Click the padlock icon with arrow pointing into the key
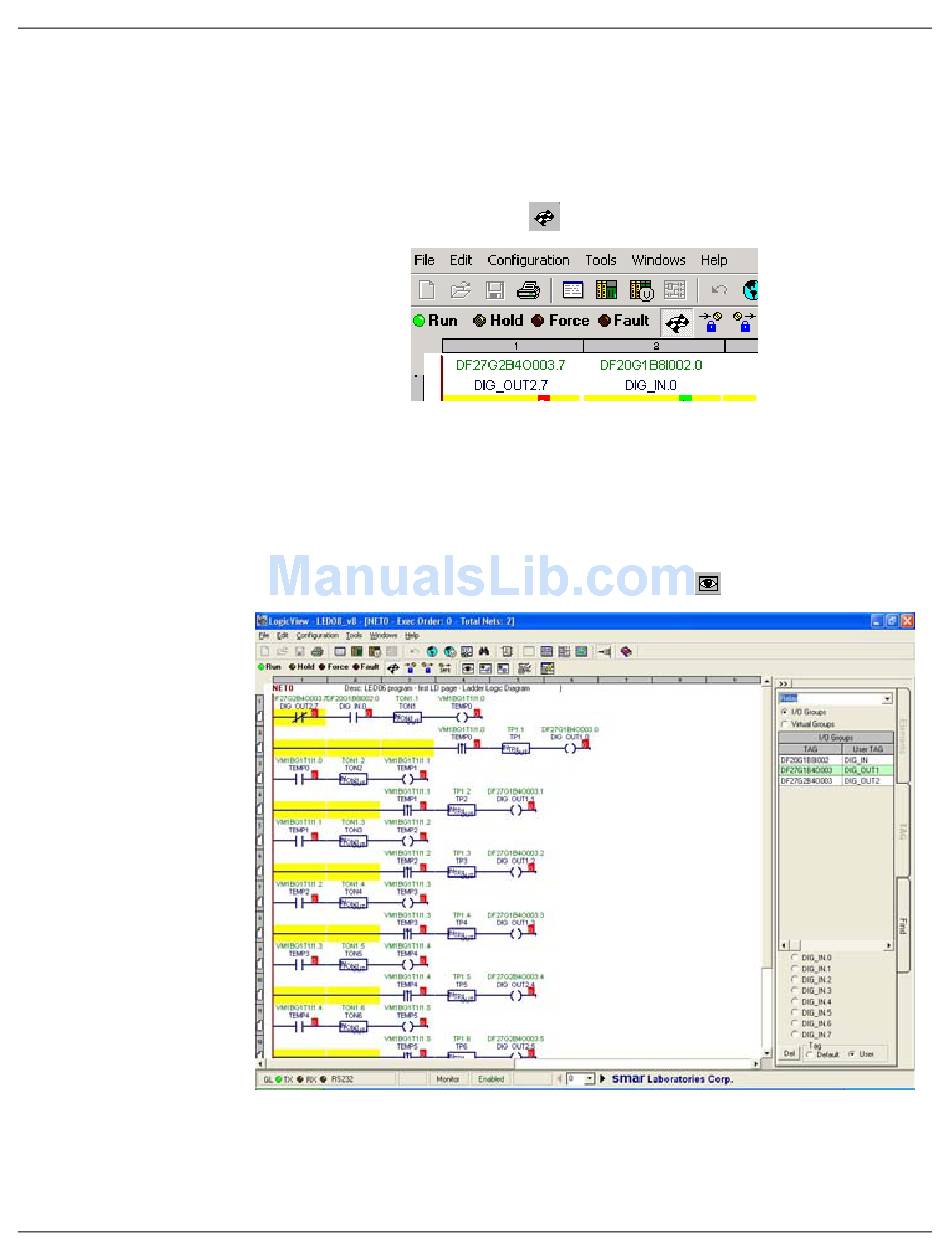The height and width of the screenshot is (1260, 950). point(710,322)
